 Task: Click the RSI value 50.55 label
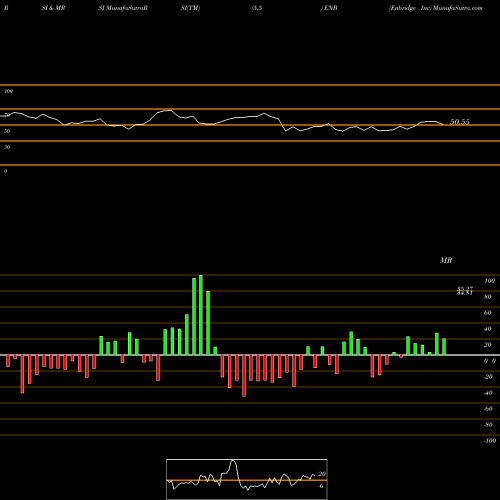tap(460, 122)
